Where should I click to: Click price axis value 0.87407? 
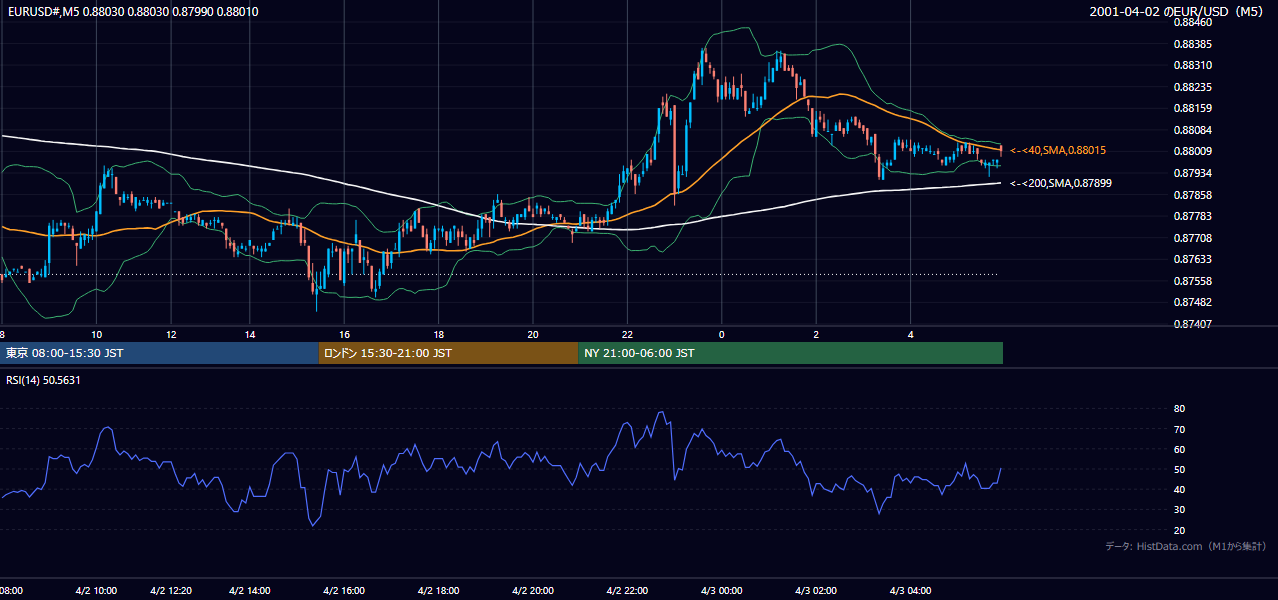[x=1193, y=324]
